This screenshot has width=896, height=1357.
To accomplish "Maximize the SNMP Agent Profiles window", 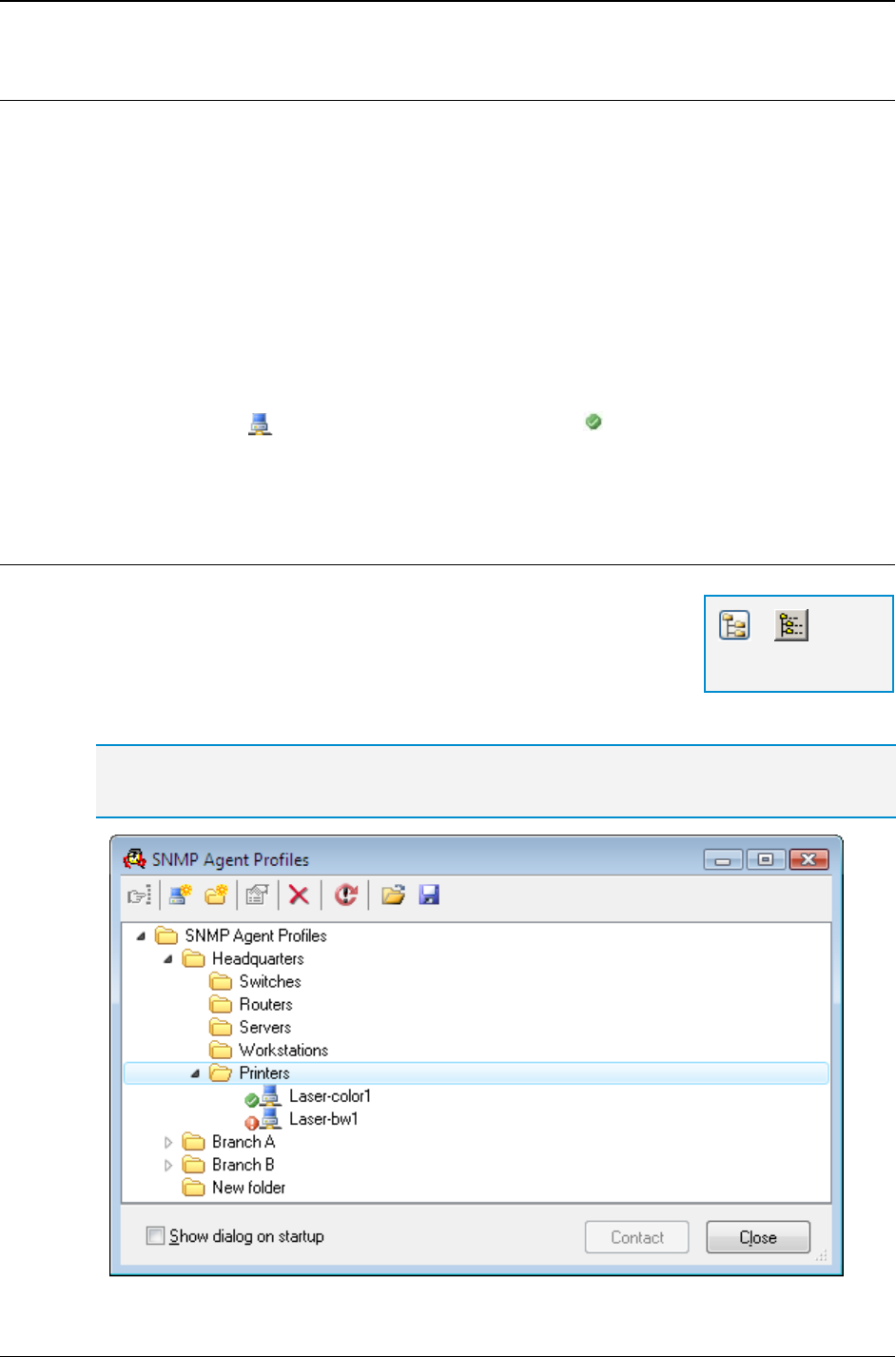I will [x=766, y=859].
